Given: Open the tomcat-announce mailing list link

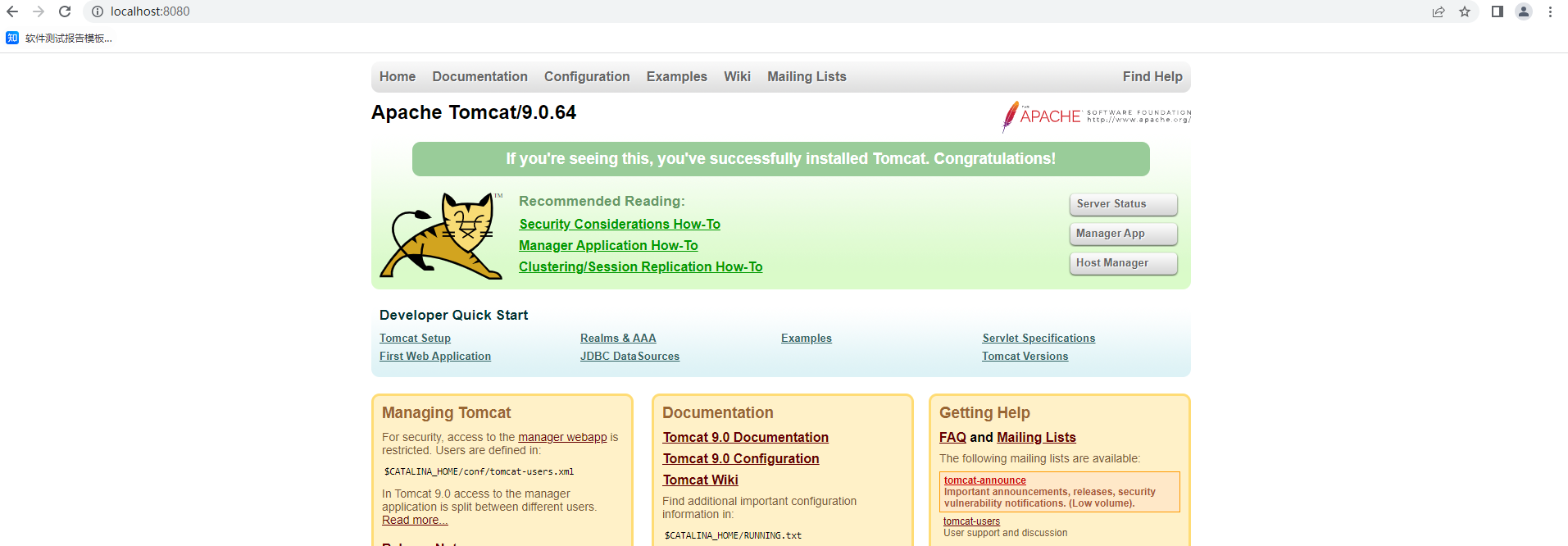Looking at the screenshot, I should click(x=984, y=480).
